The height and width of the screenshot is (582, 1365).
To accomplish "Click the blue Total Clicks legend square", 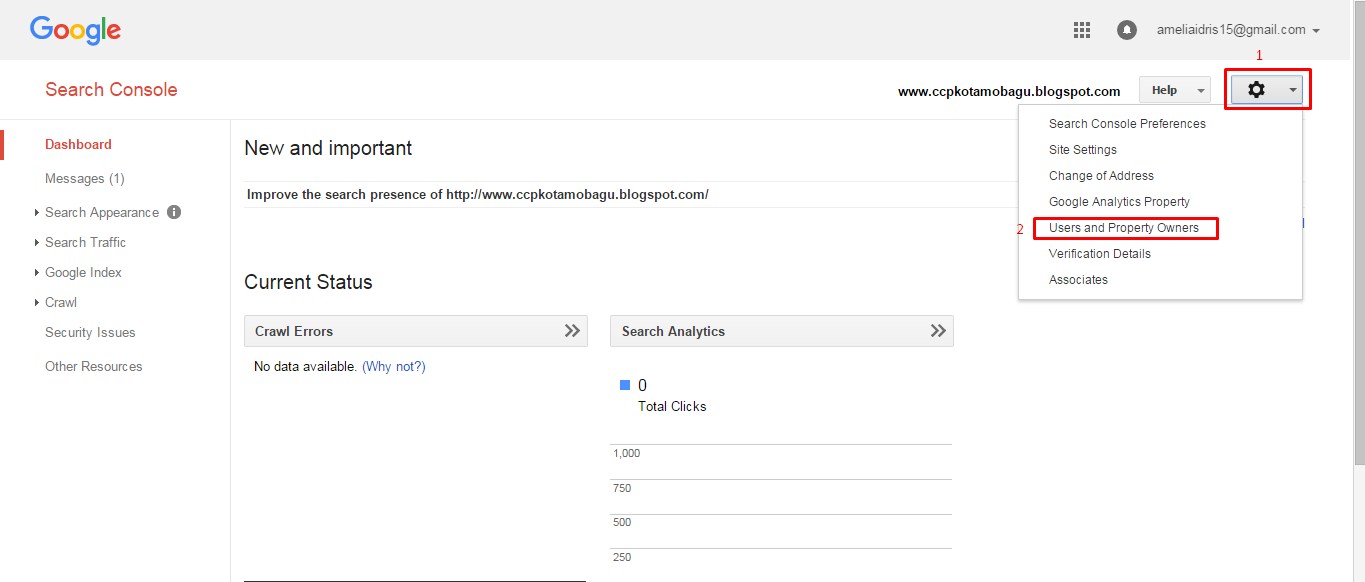I will (625, 385).
